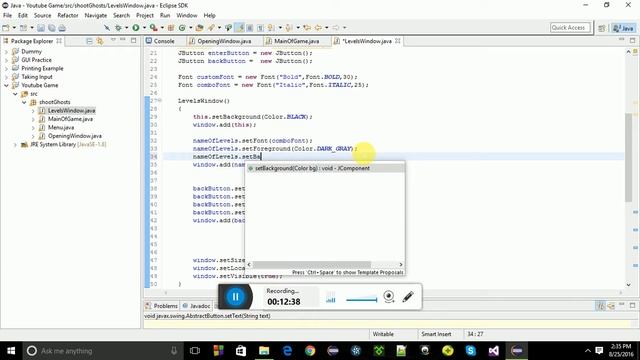Click the pencil annotate icon in recorder
The image size is (640, 360).
[x=408, y=297]
